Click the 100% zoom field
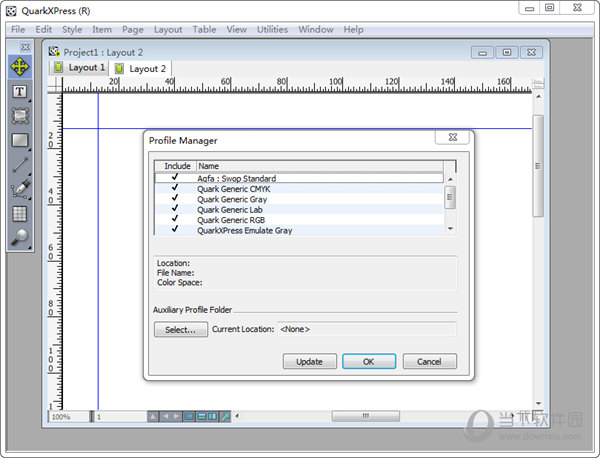The image size is (600, 458). [x=68, y=417]
